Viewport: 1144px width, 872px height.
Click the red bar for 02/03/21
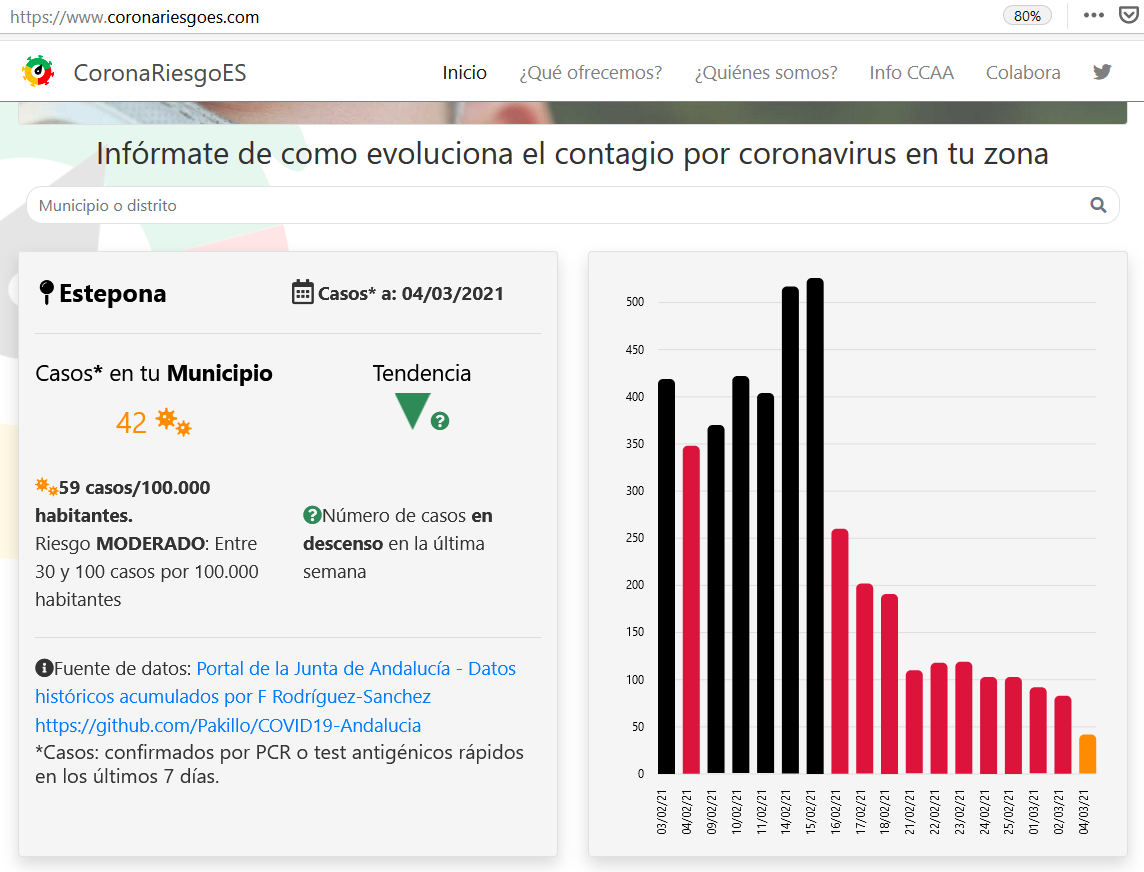(x=1063, y=734)
